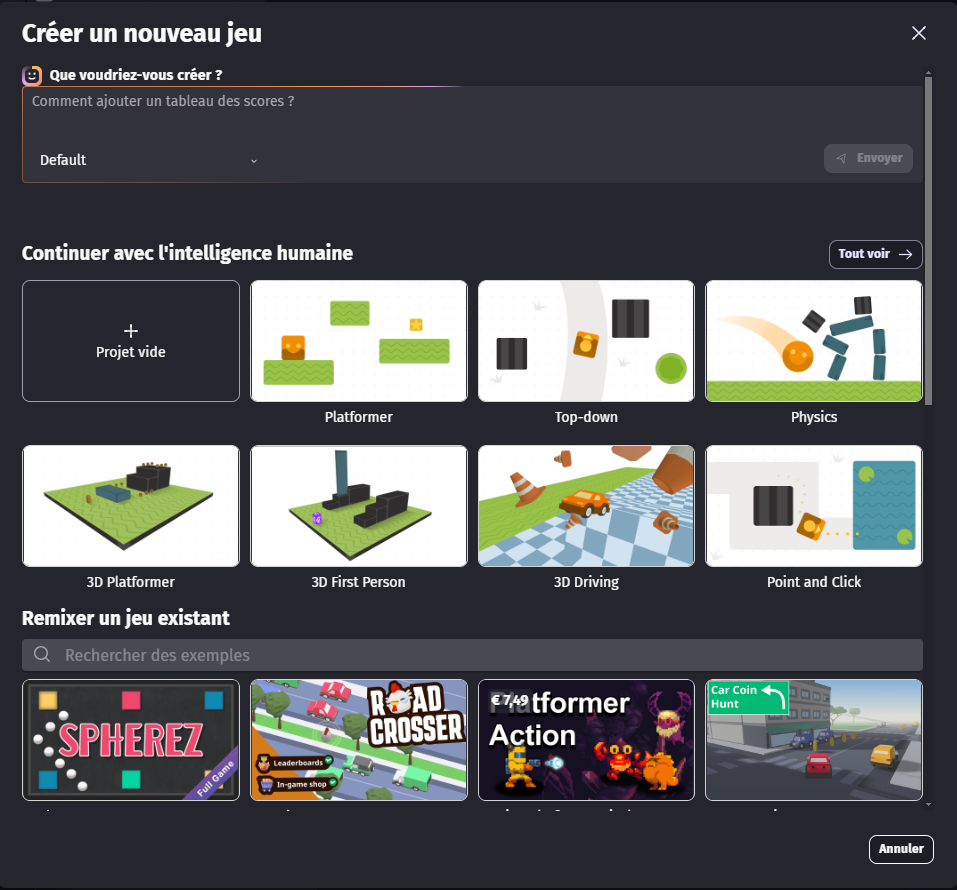The width and height of the screenshot is (957, 890).
Task: Remix the Road Crosser example game
Action: [x=358, y=740]
